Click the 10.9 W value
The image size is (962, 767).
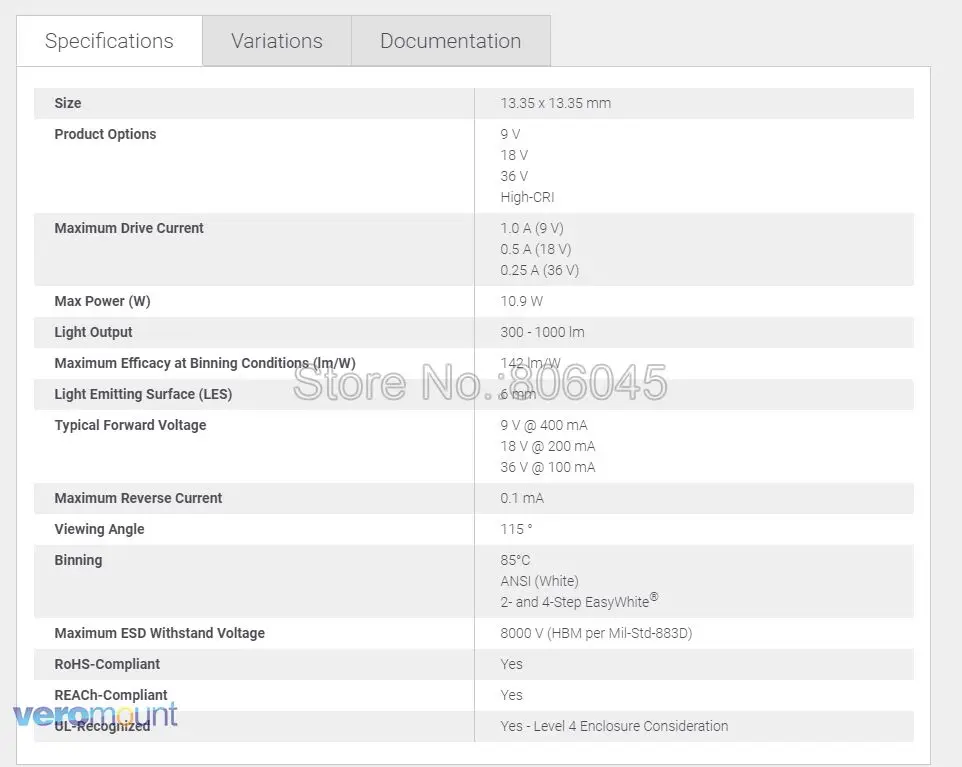tap(521, 301)
